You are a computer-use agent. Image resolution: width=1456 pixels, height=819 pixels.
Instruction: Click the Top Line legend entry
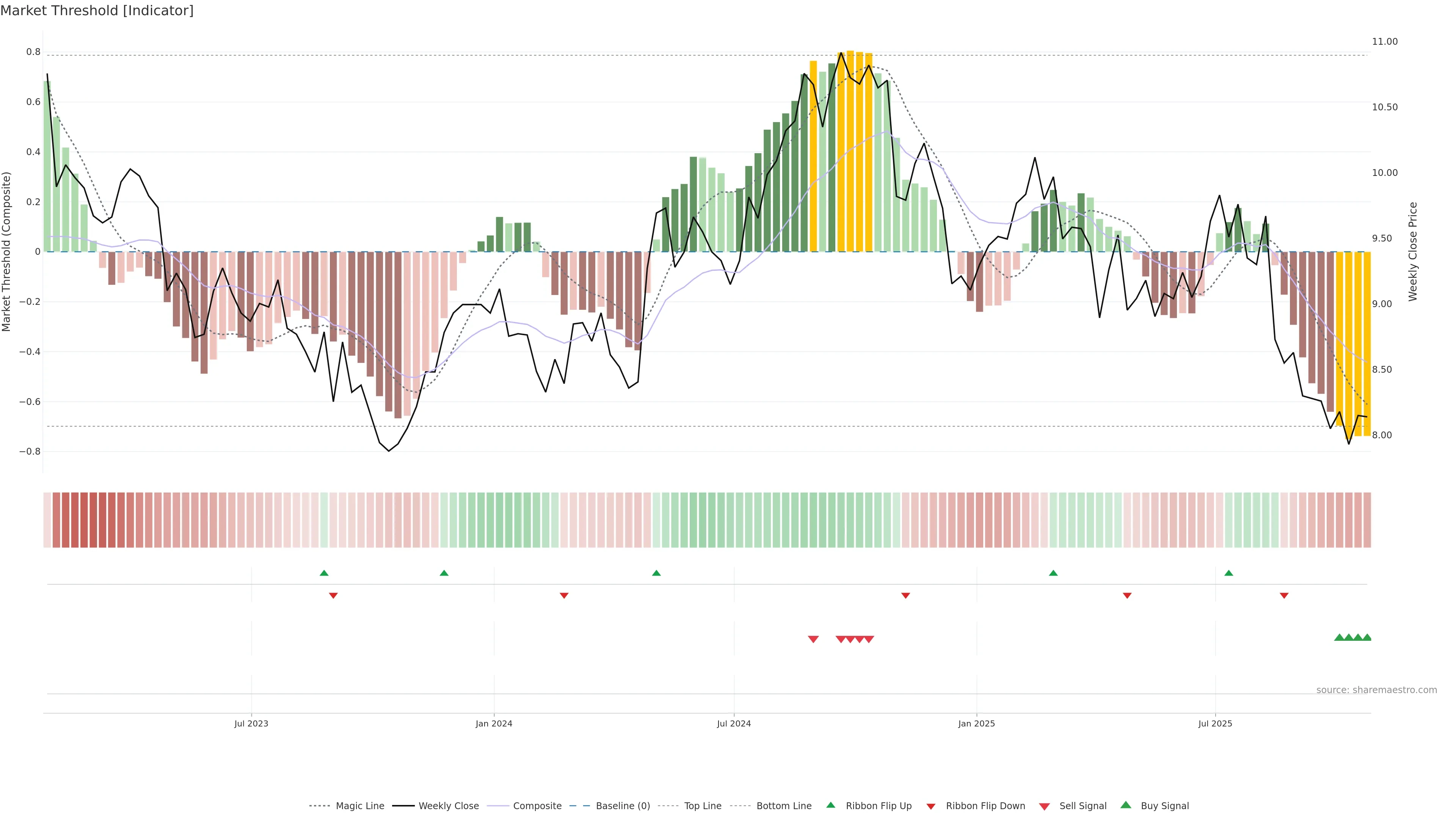coord(702,806)
